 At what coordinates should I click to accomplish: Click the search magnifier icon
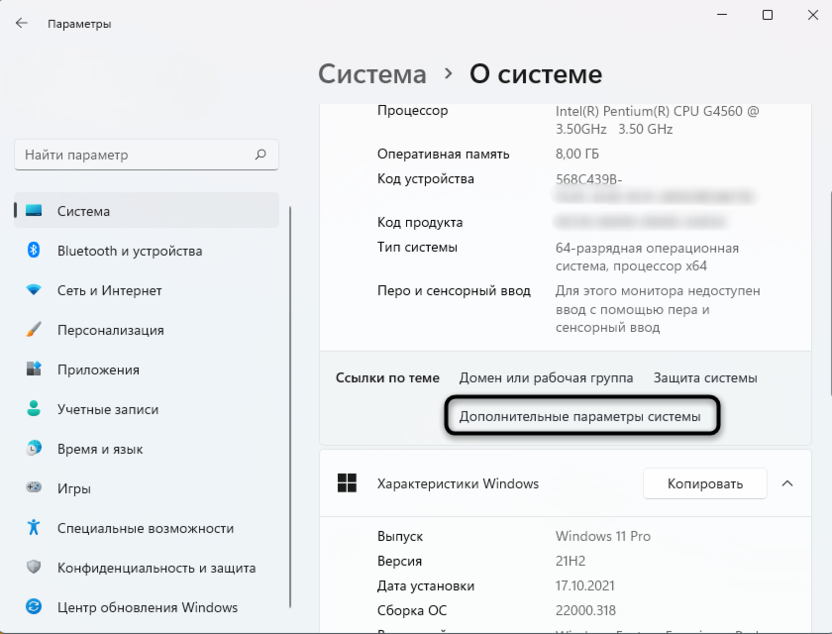pos(261,154)
